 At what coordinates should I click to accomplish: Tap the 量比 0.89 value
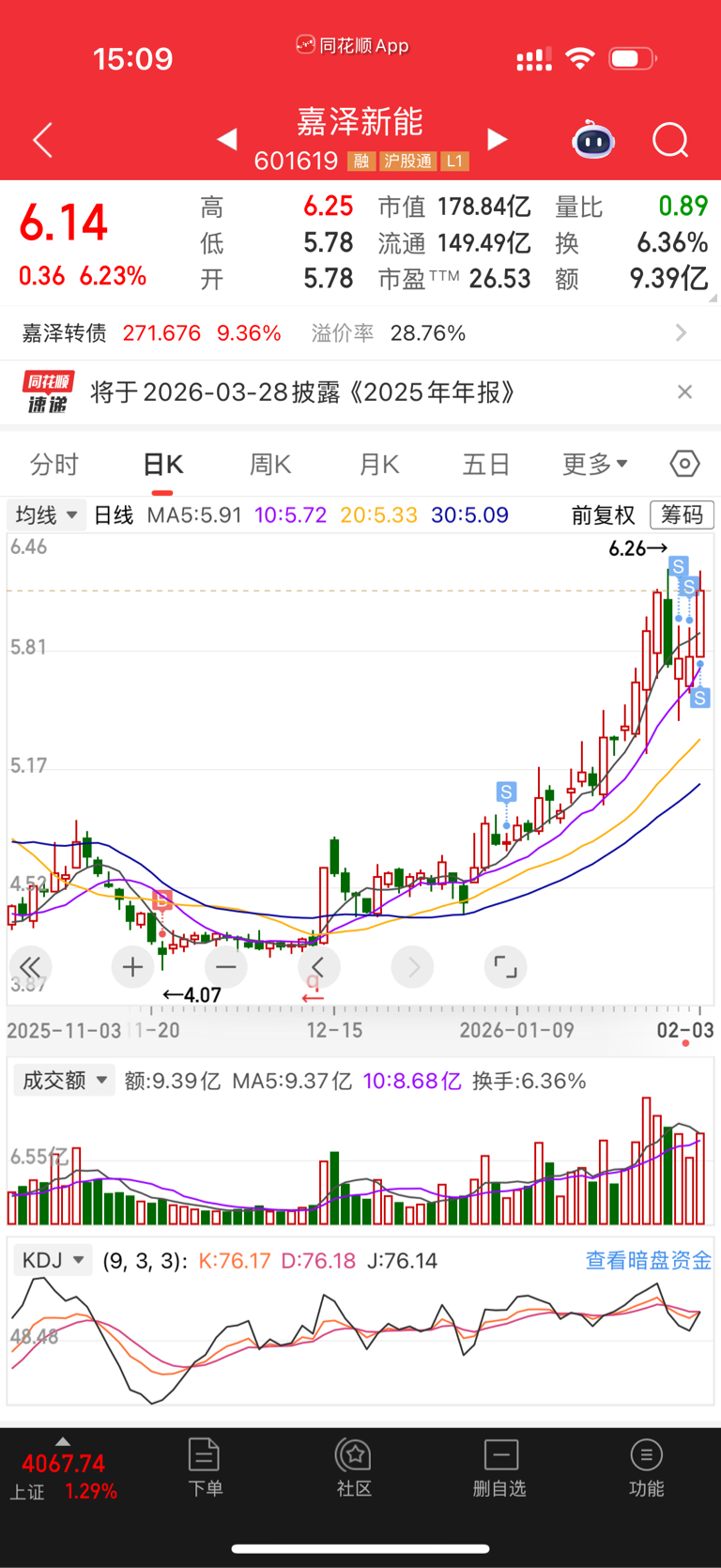[x=683, y=207]
